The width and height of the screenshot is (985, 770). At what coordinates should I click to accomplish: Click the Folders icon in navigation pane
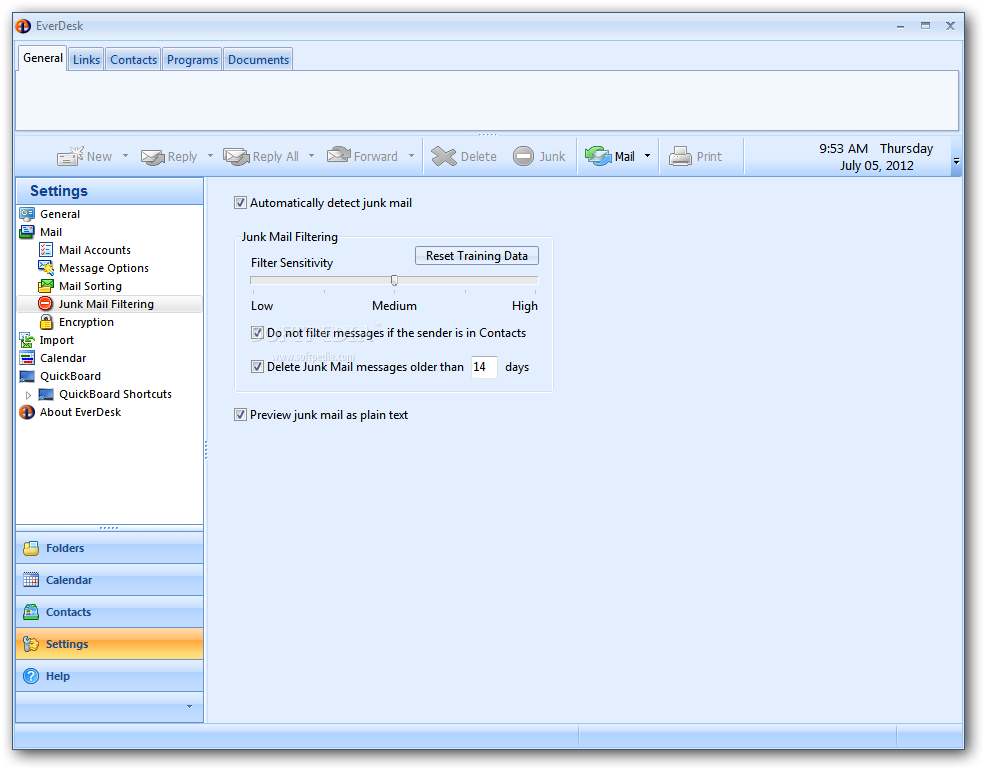[x=31, y=548]
